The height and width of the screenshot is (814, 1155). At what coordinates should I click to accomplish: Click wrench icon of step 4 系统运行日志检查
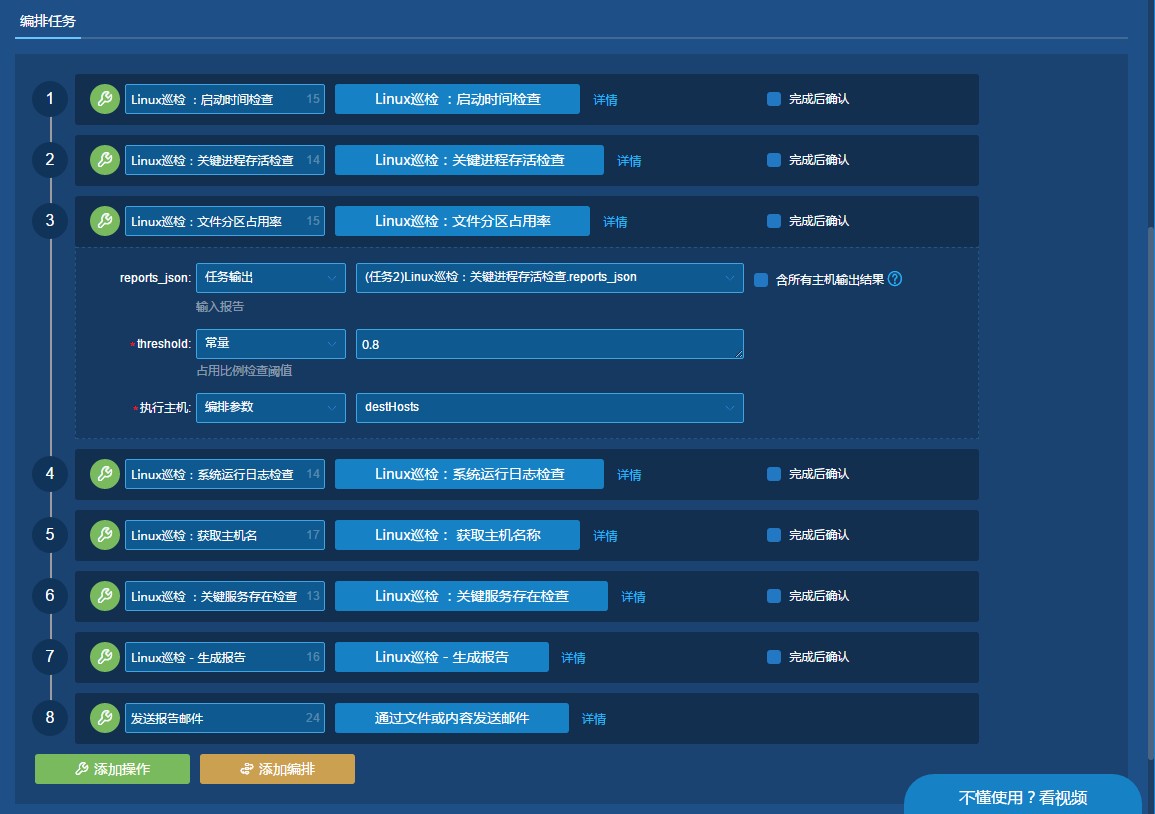pyautogui.click(x=105, y=474)
